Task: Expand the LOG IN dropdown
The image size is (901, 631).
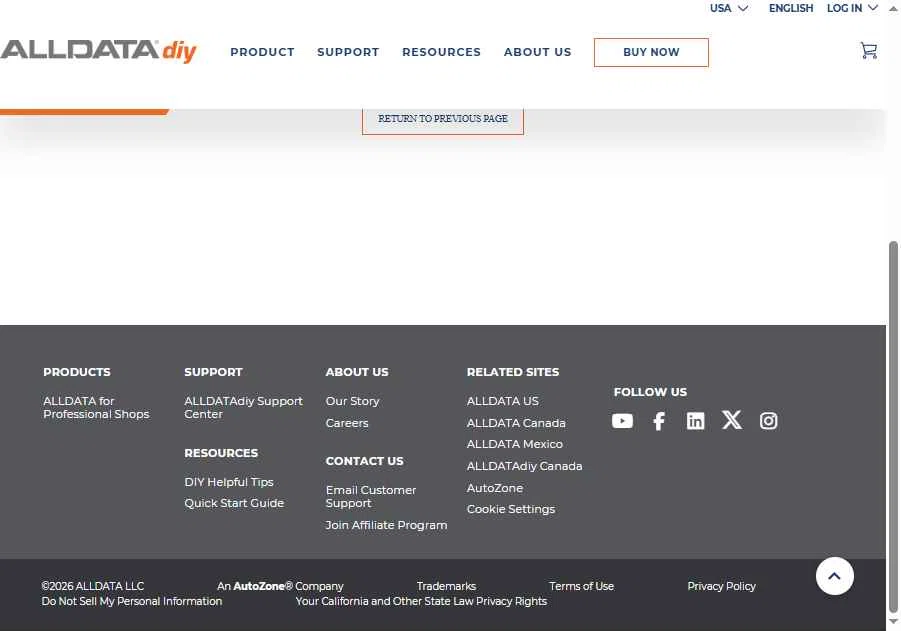Action: tap(852, 8)
